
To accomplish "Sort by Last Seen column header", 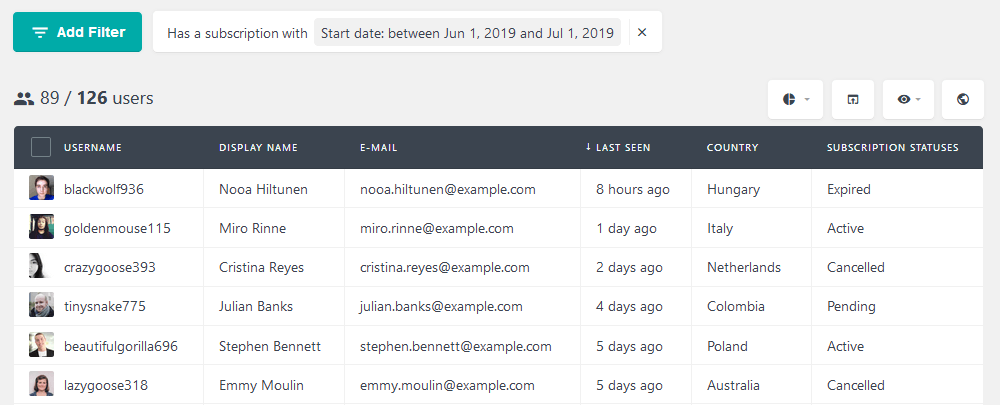I will [618, 147].
